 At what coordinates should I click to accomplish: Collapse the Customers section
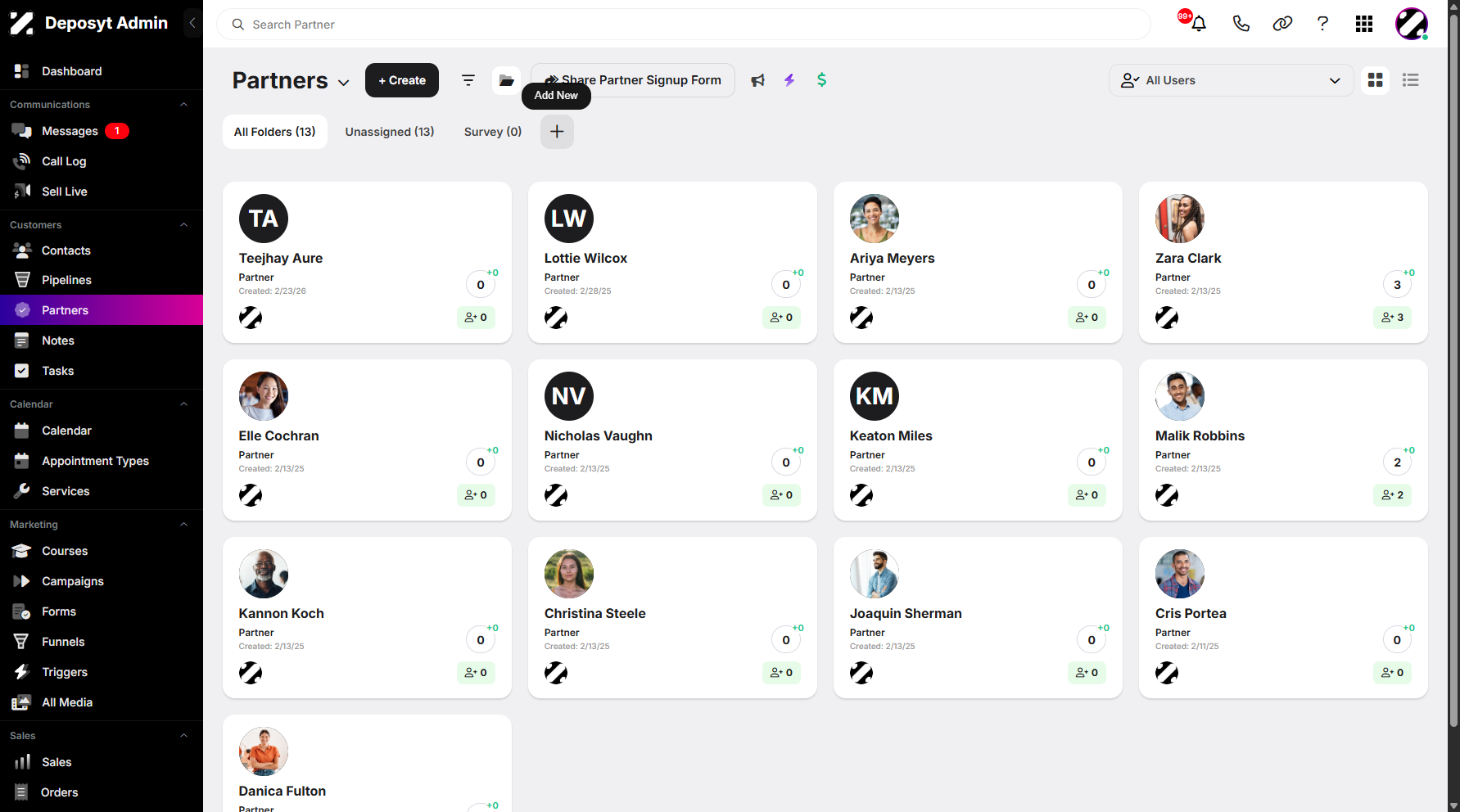(x=183, y=225)
